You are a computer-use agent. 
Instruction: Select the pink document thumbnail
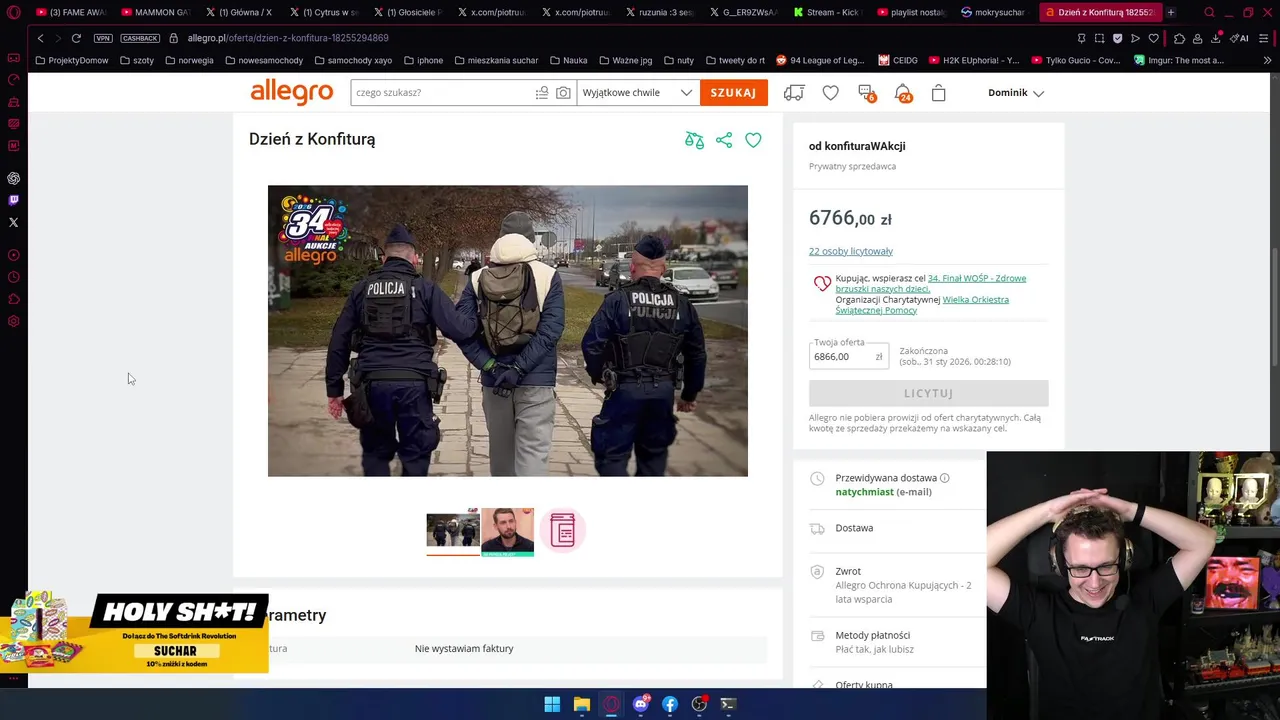click(x=562, y=530)
